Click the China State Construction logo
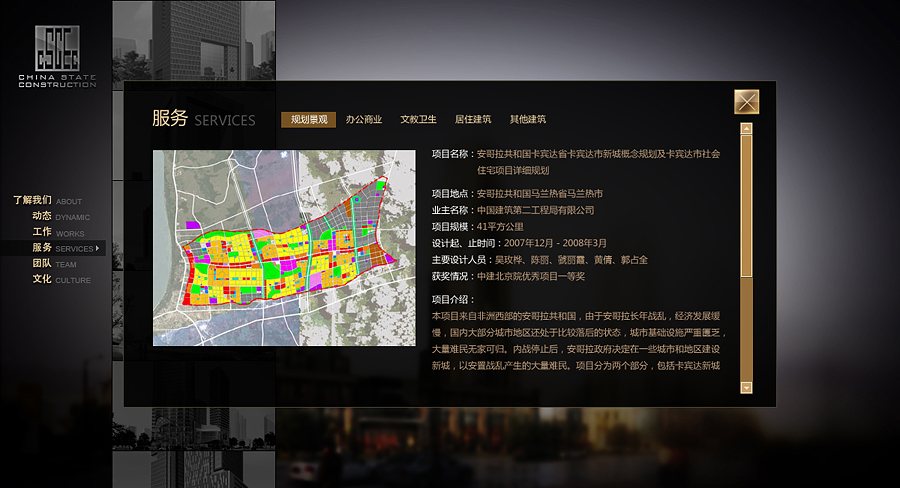Viewport: 900px width, 488px height. 57,56
